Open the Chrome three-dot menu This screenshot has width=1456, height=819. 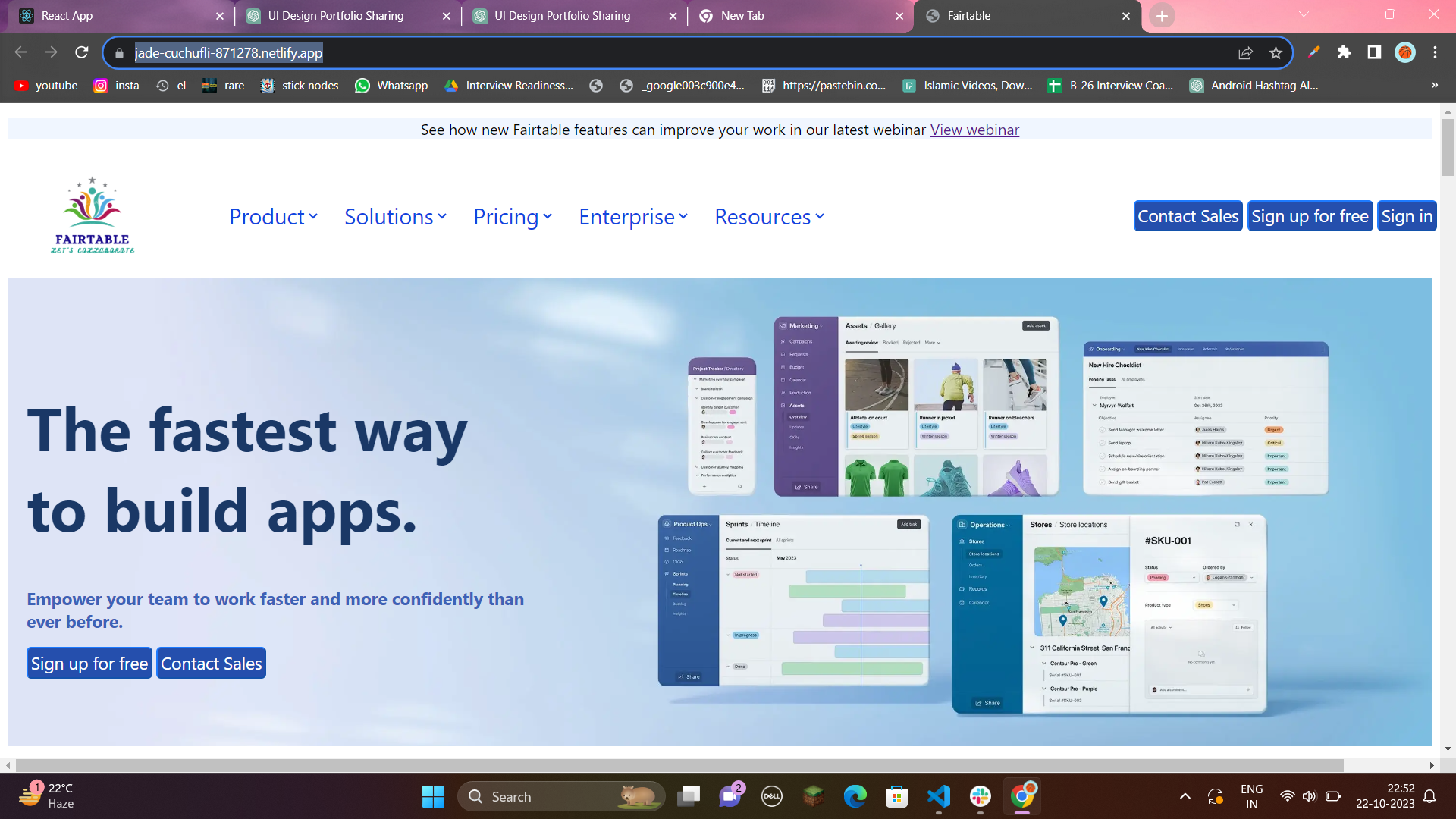click(1435, 53)
